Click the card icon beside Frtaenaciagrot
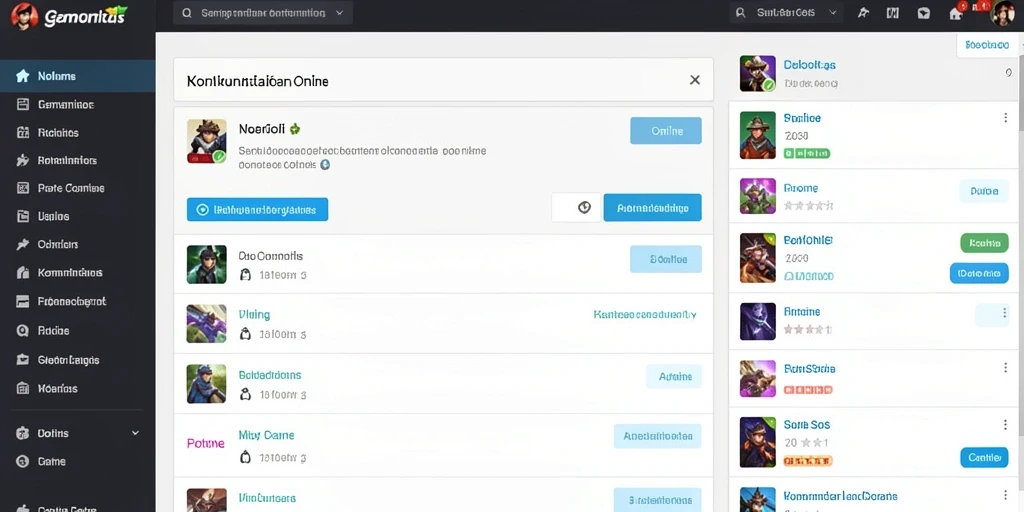Image resolution: width=1024 pixels, height=512 pixels. 23,302
